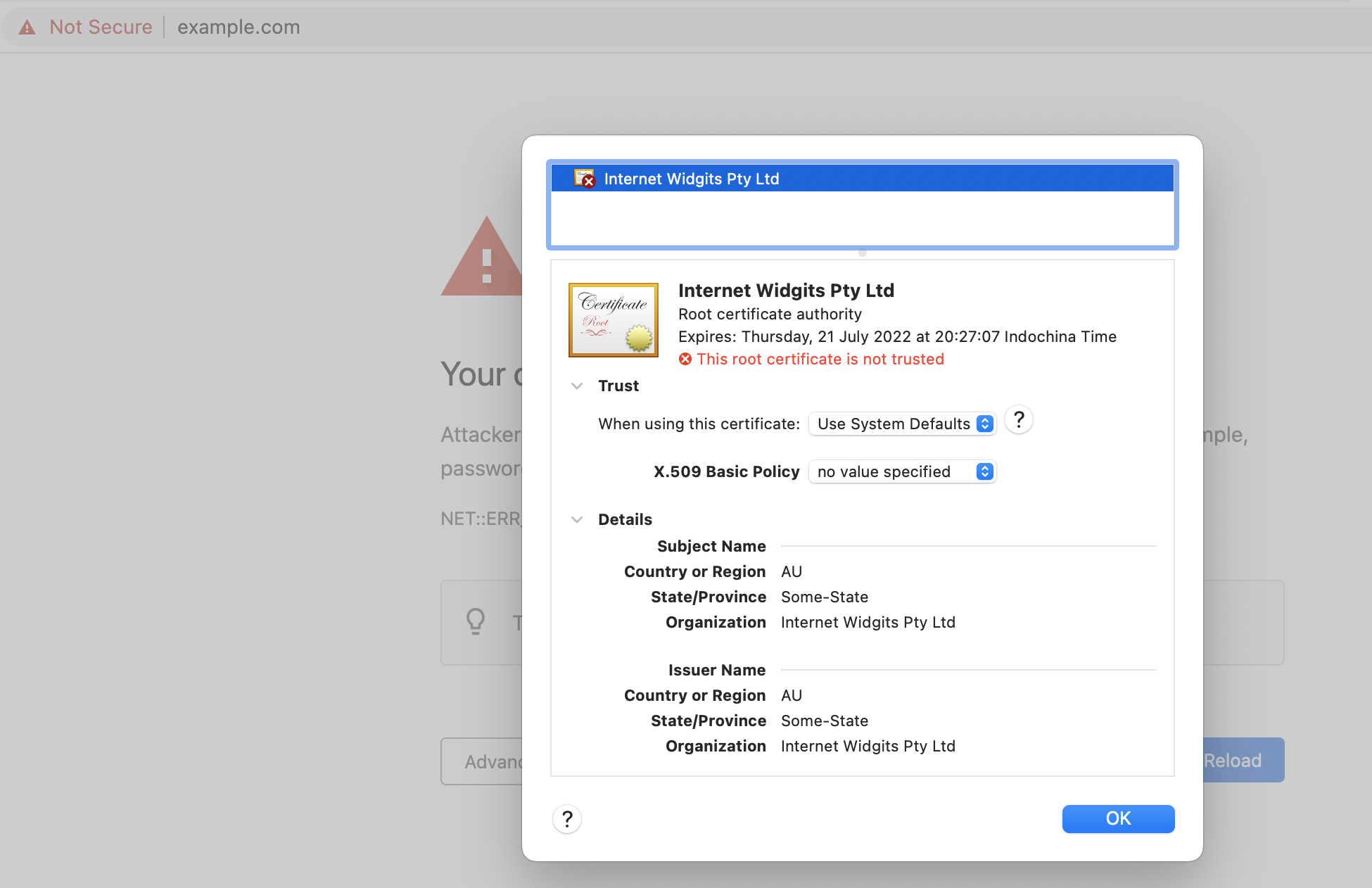This screenshot has width=1372, height=888.
Task: Collapse the Details section
Action: [x=577, y=519]
